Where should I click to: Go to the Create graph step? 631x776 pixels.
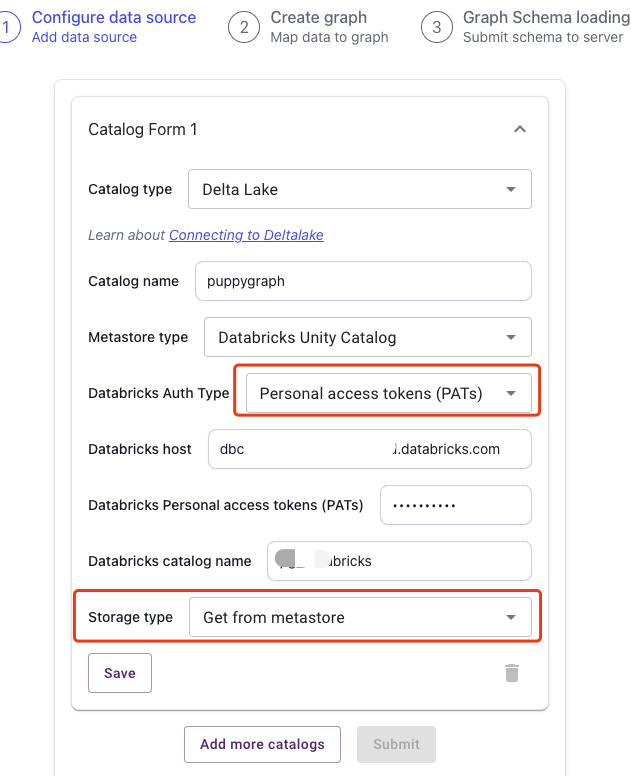tap(329, 27)
